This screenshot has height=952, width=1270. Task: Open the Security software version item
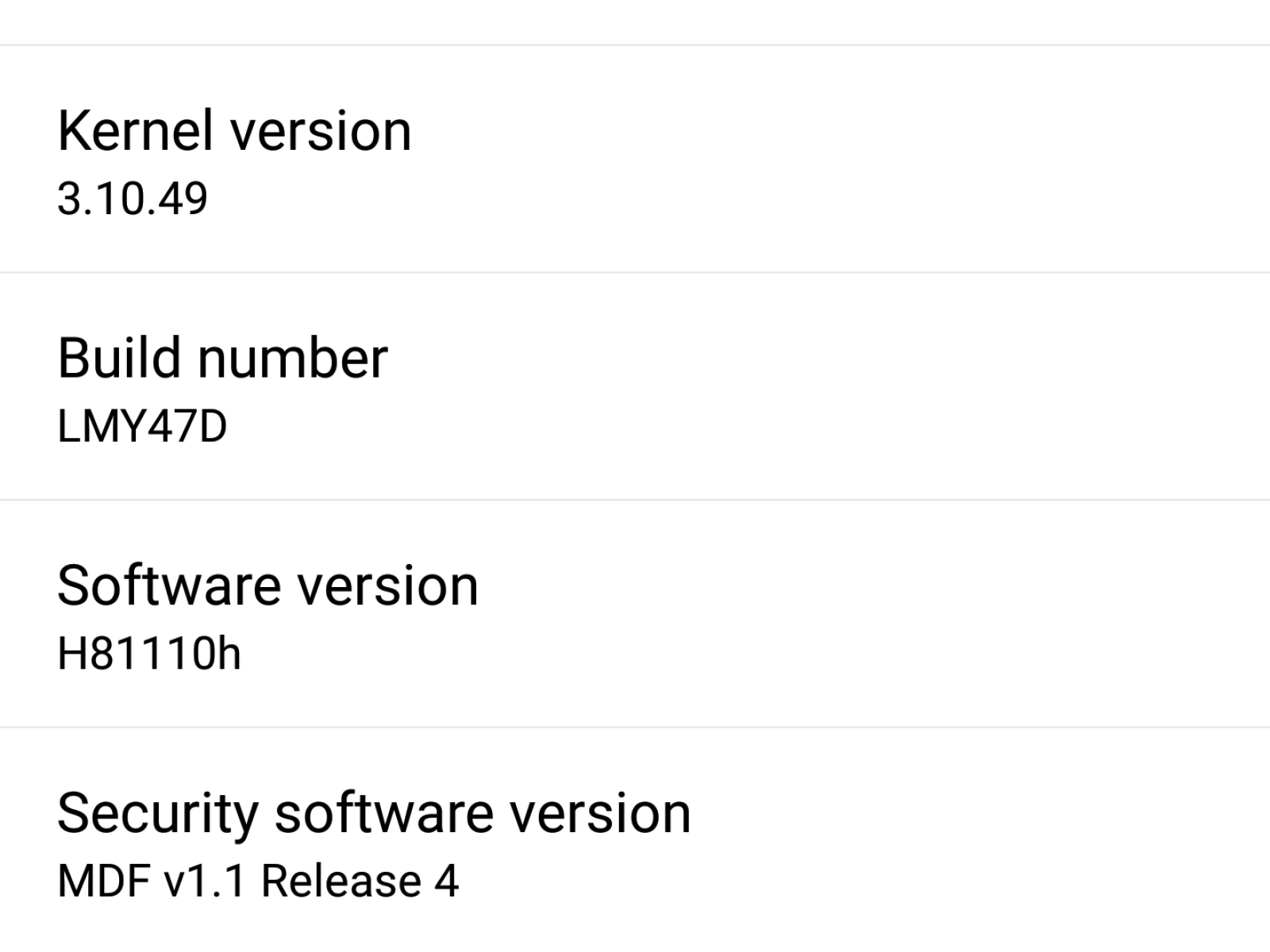(635, 841)
